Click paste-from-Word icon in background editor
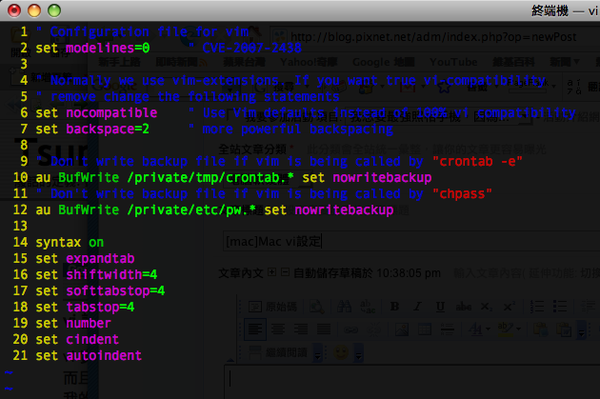 (x=563, y=330)
